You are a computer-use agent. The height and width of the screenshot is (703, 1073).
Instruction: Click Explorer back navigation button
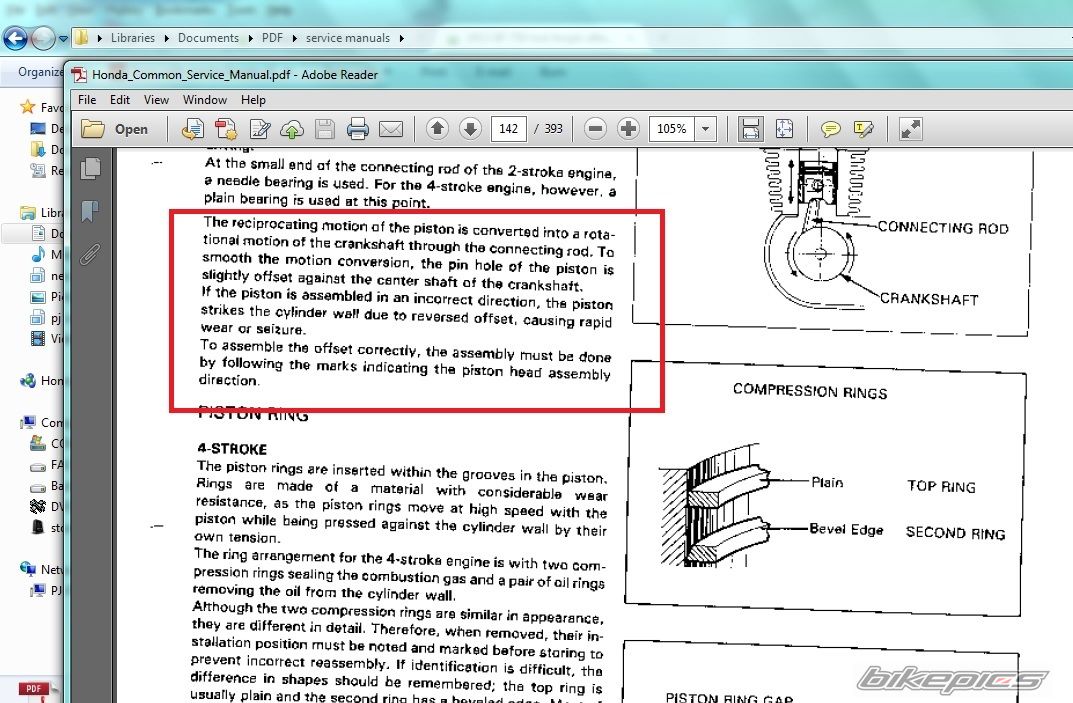click(15, 38)
